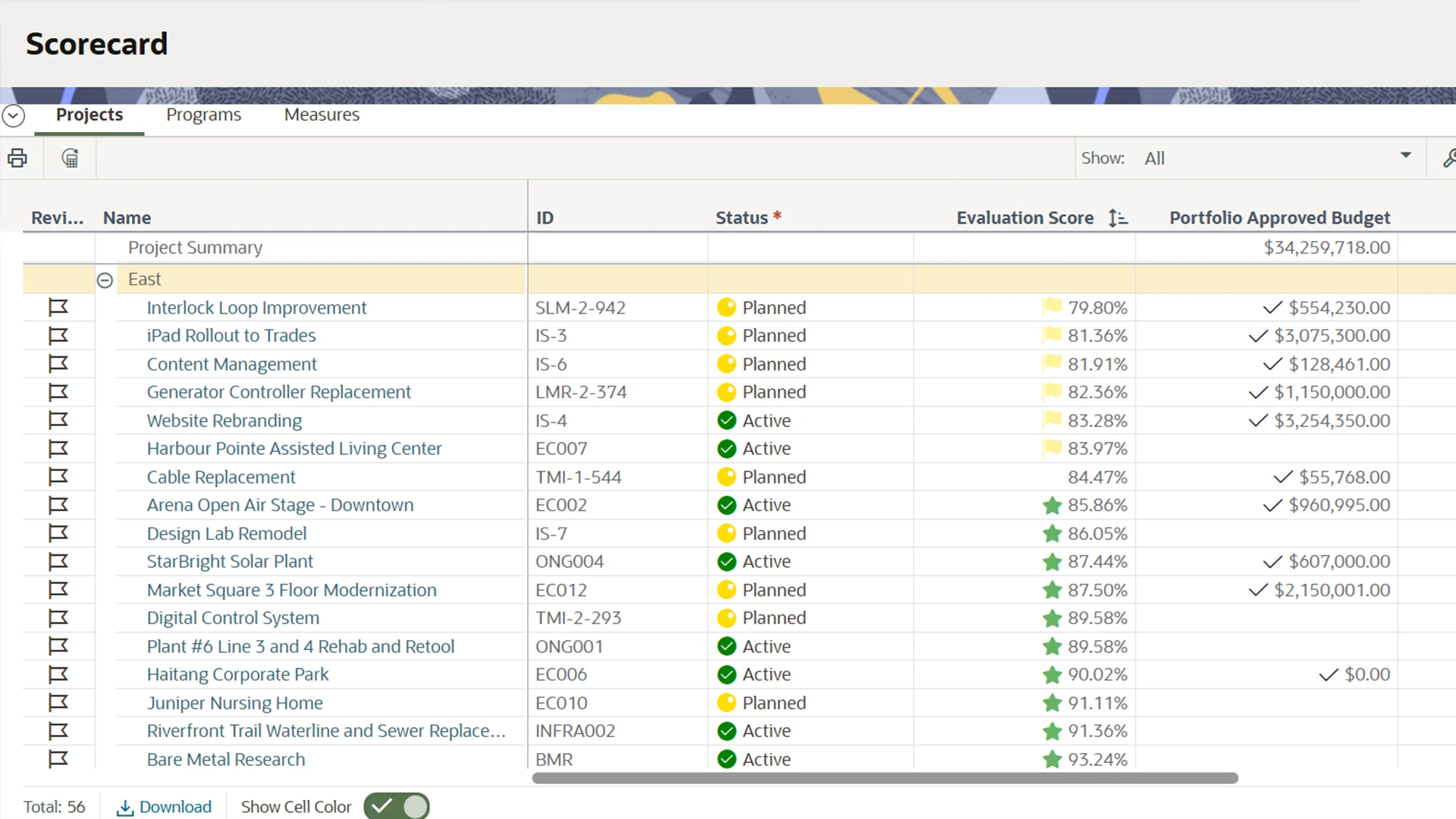Click the Portfolio Approved Budget column header
Image resolution: width=1456 pixels, height=819 pixels.
point(1279,218)
